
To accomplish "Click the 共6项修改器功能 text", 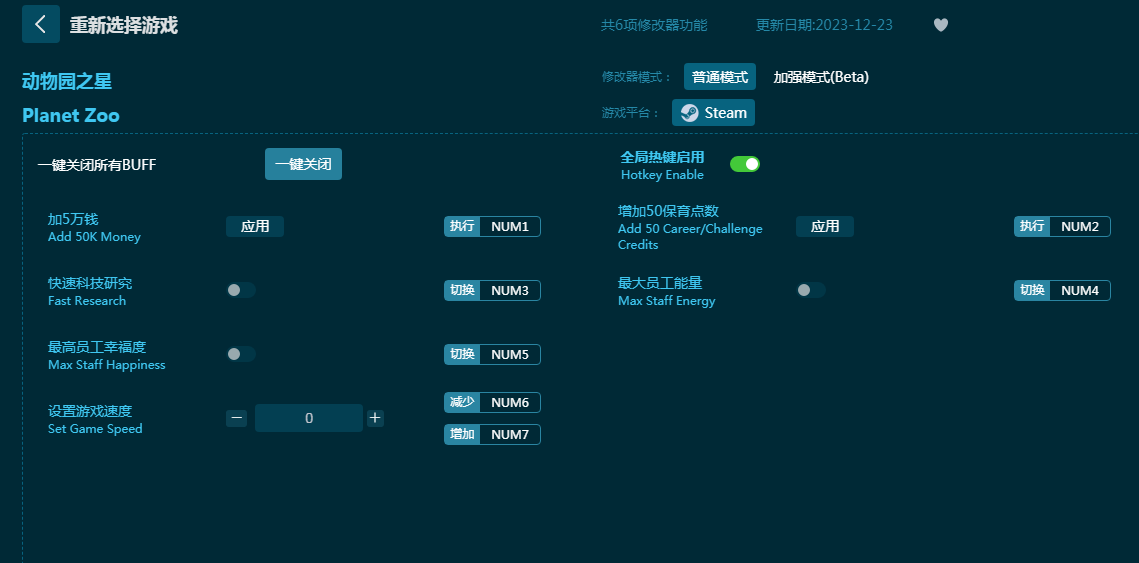I will click(654, 25).
